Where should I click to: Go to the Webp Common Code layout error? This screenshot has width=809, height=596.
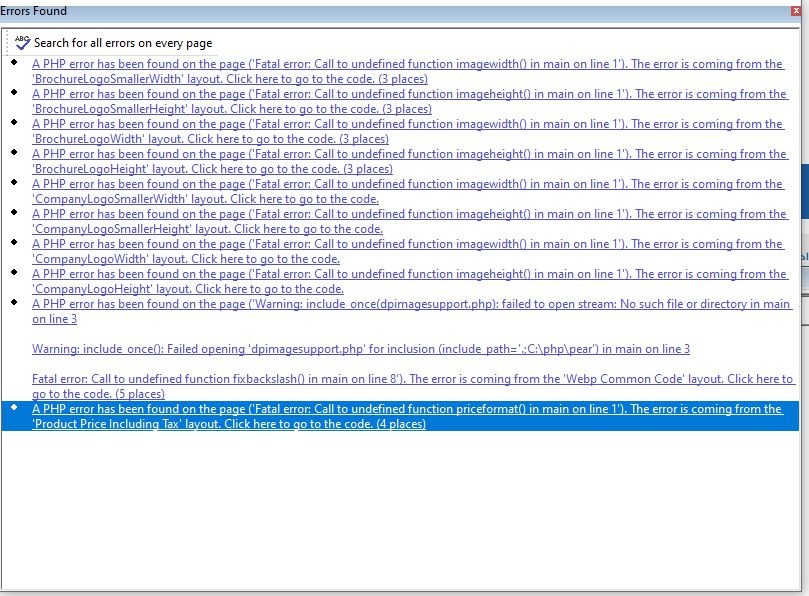[x=412, y=386]
